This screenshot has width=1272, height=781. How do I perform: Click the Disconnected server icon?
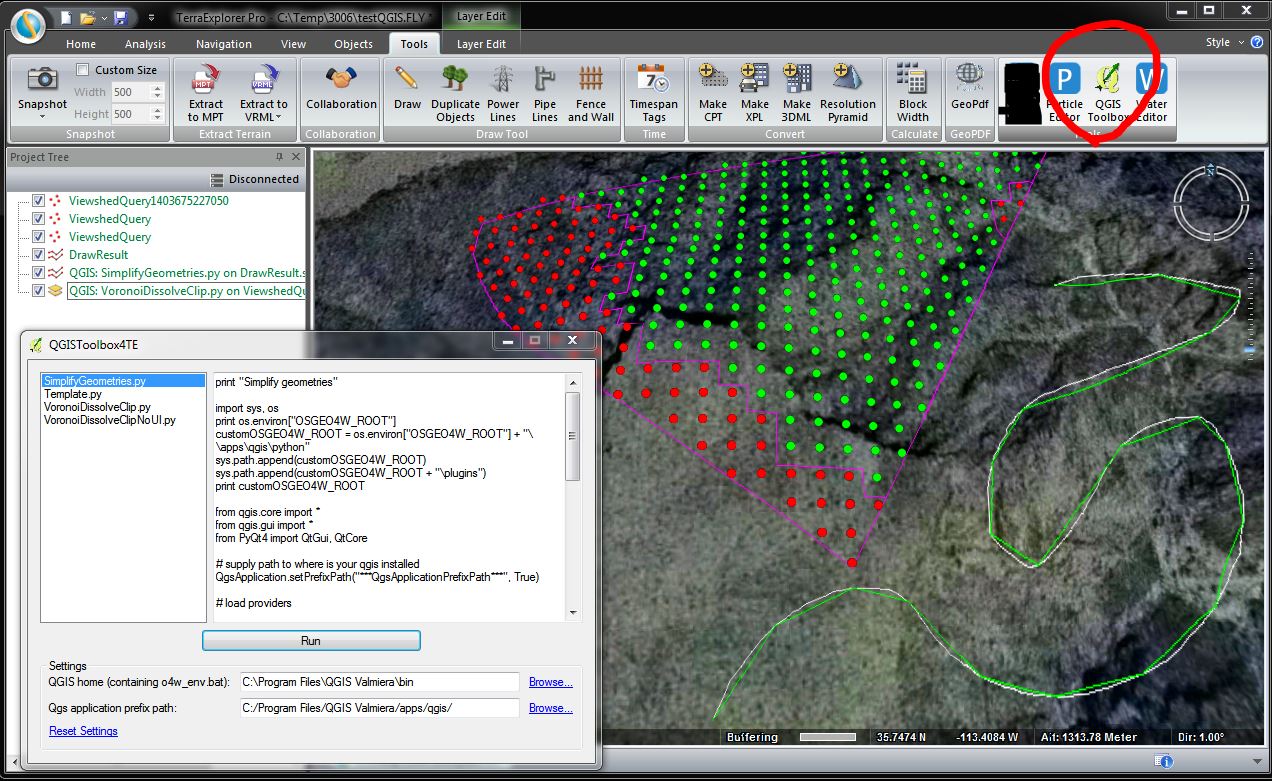click(x=217, y=179)
